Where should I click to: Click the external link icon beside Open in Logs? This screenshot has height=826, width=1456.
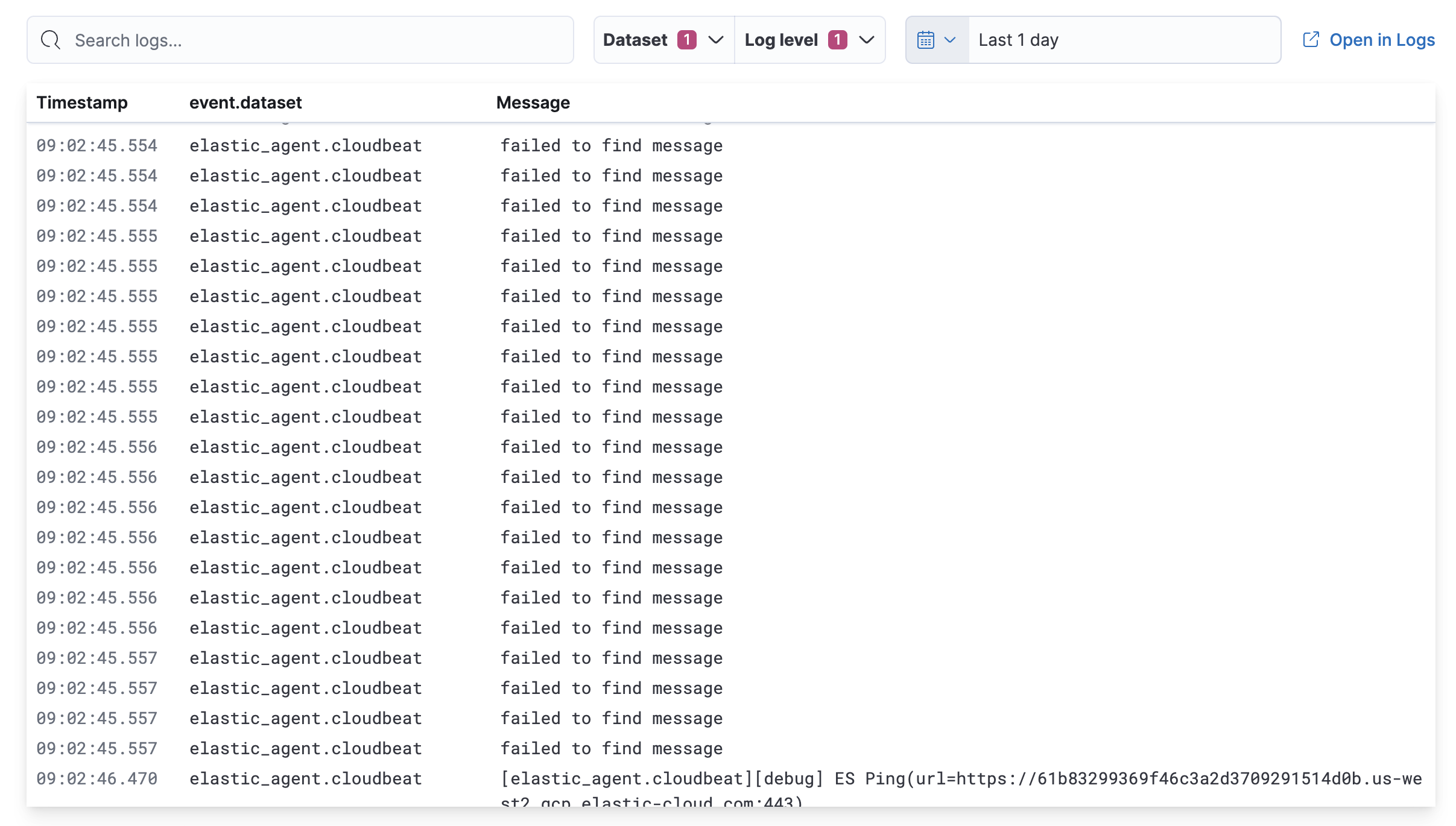1312,39
